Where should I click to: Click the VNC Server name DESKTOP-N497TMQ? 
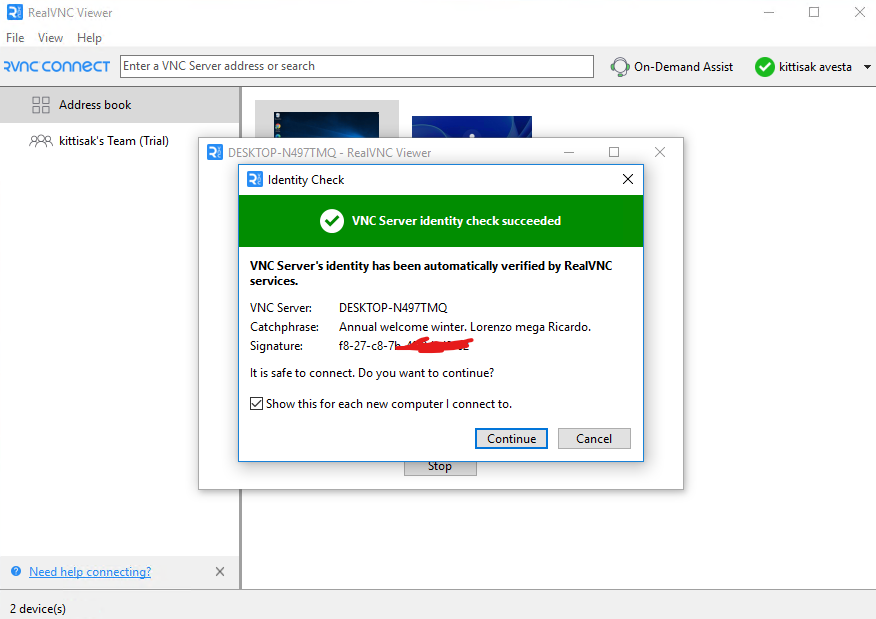point(393,308)
